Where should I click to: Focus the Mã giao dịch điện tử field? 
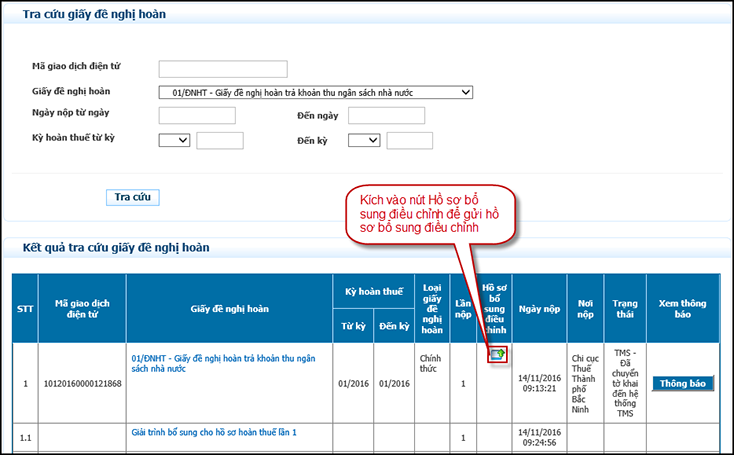(223, 69)
